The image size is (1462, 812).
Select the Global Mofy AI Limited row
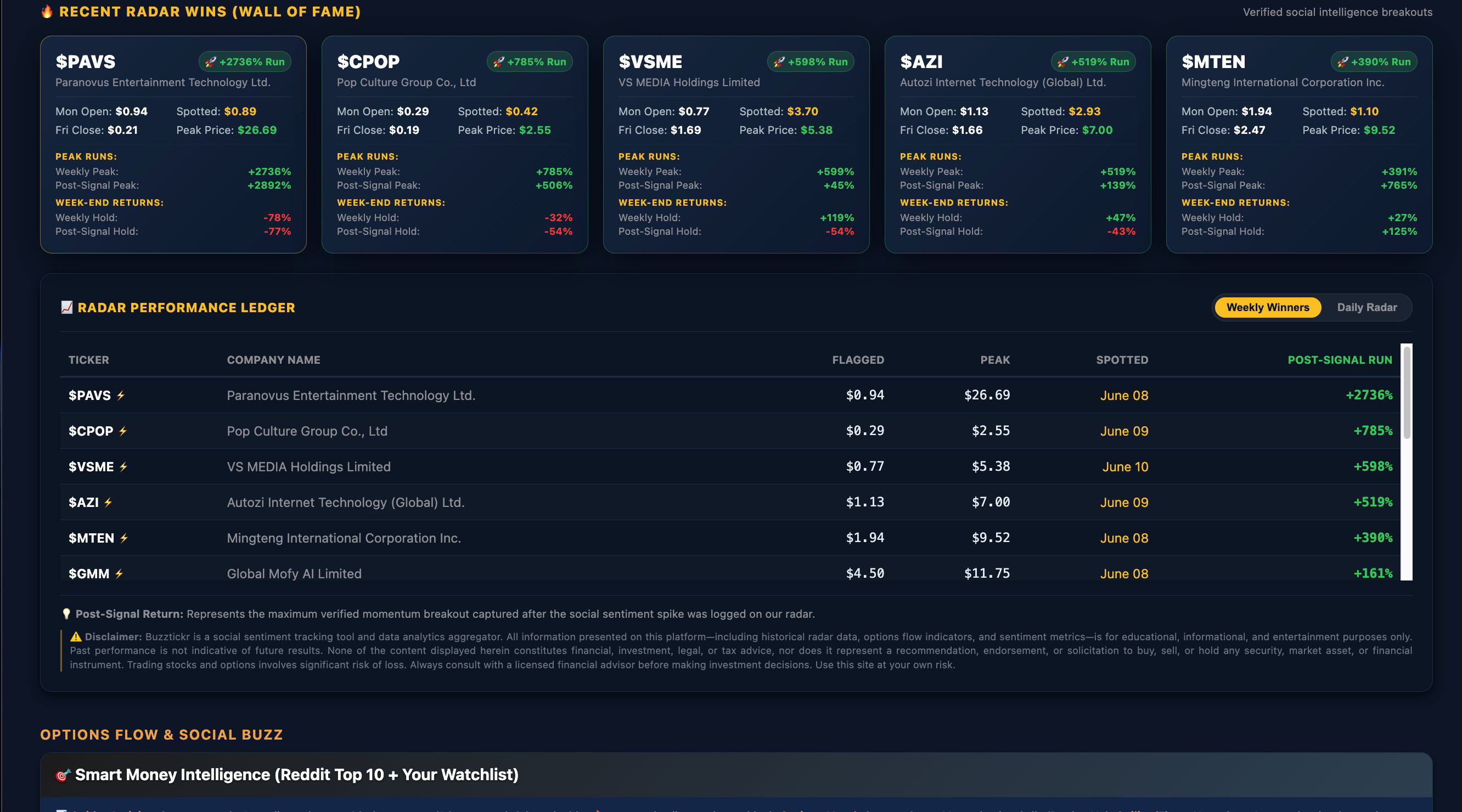(730, 574)
